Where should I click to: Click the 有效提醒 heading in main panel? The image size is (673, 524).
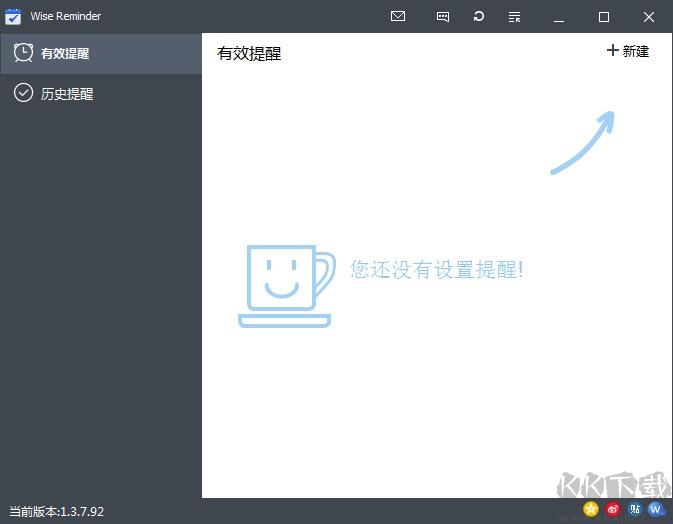[249, 54]
